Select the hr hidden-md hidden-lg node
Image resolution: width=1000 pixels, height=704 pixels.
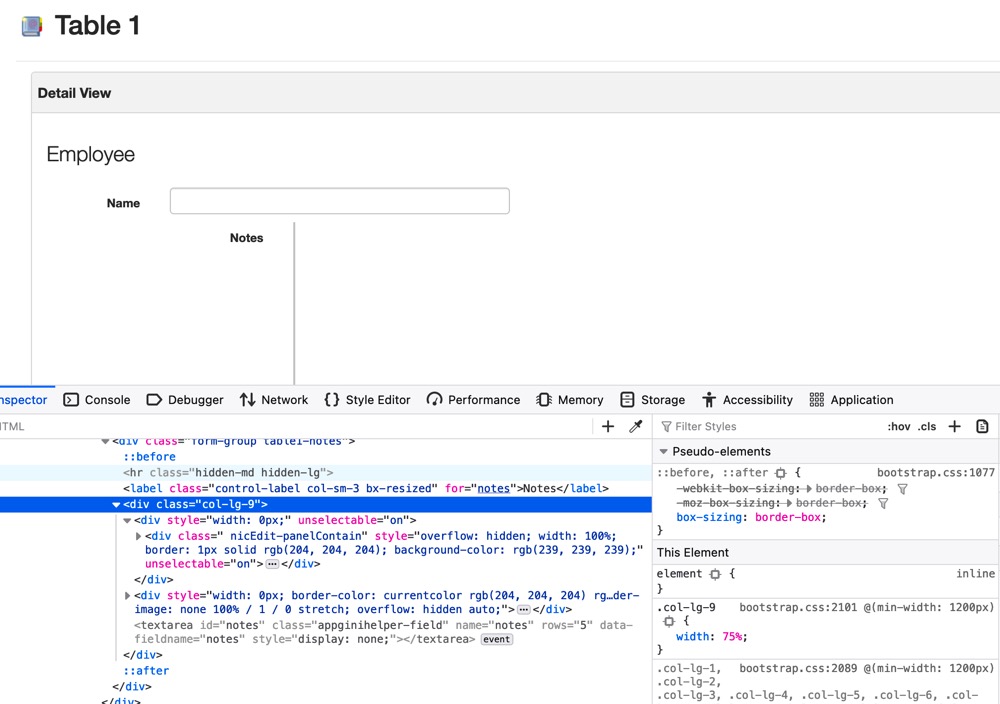coord(228,473)
